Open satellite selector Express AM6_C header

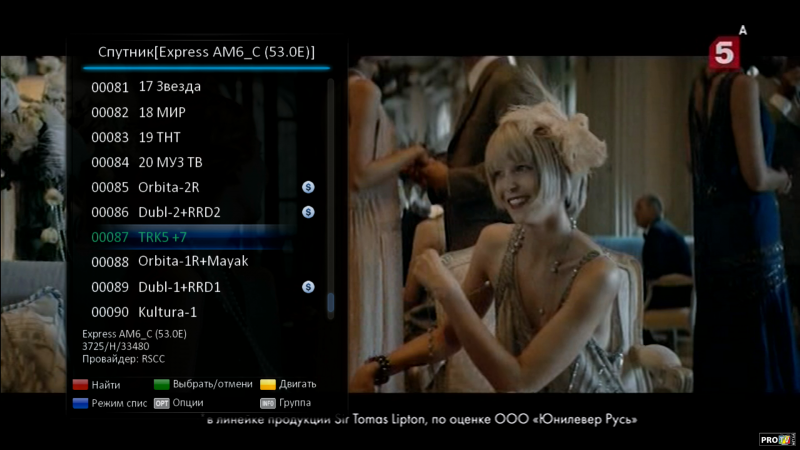point(206,52)
